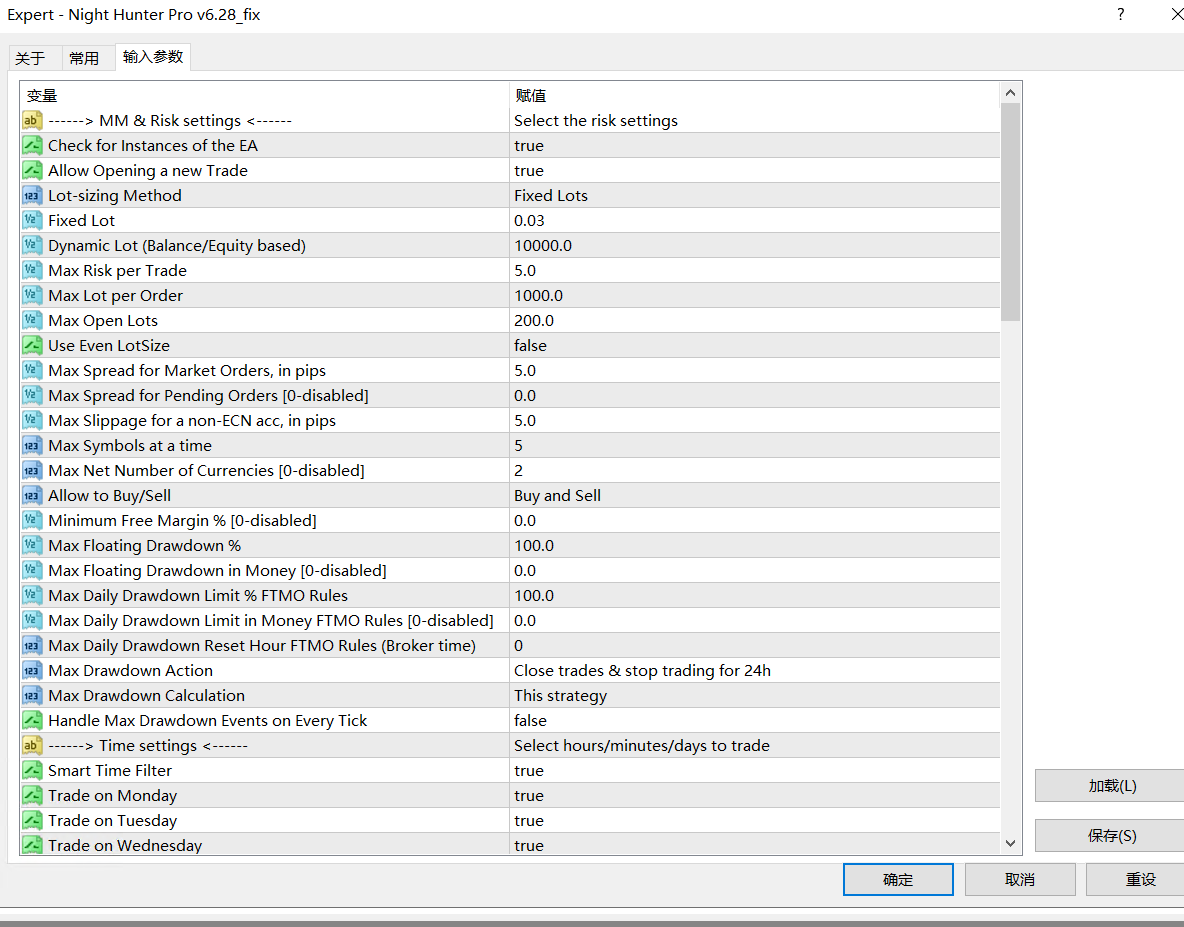Select the 输入参数 tab

coord(153,57)
